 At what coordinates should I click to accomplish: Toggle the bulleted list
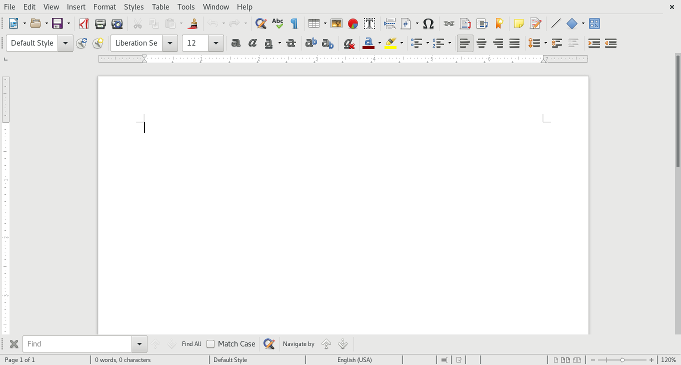[417, 43]
